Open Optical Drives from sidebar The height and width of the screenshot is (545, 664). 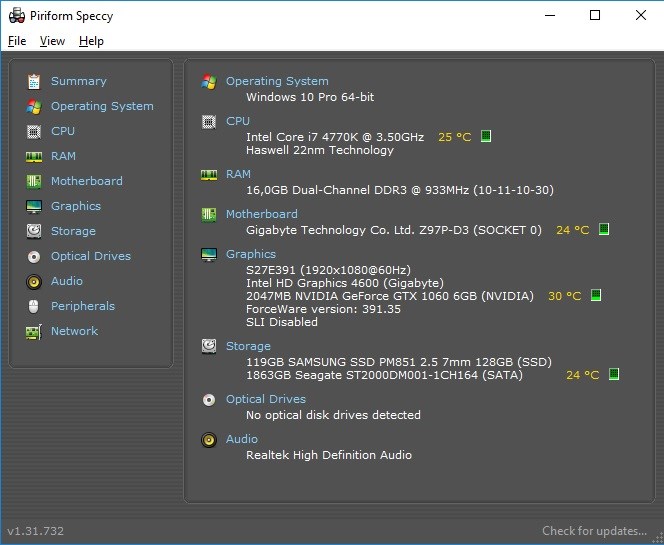(91, 256)
